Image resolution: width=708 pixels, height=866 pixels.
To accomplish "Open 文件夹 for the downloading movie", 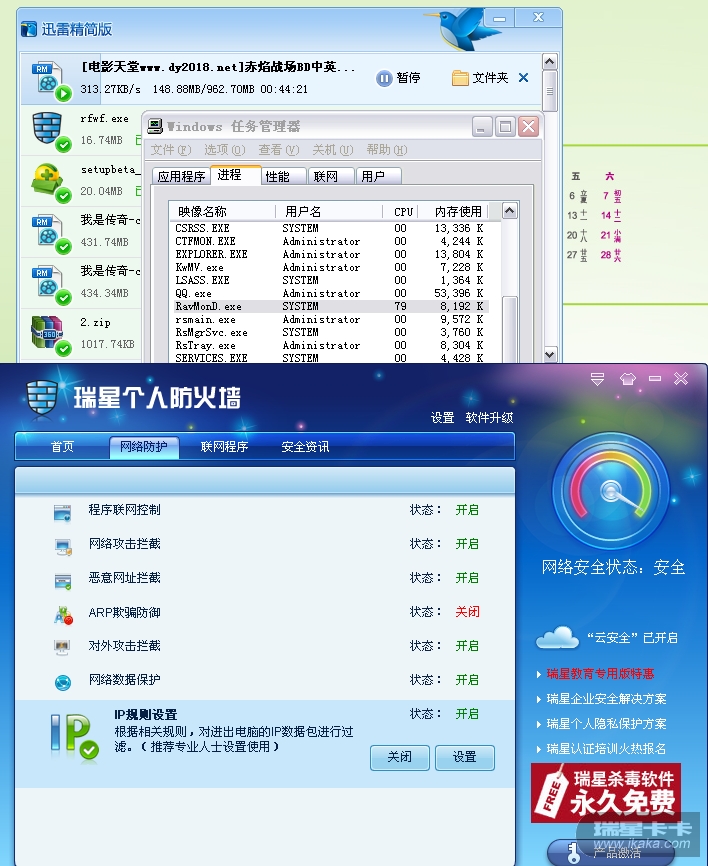I will 480,78.
